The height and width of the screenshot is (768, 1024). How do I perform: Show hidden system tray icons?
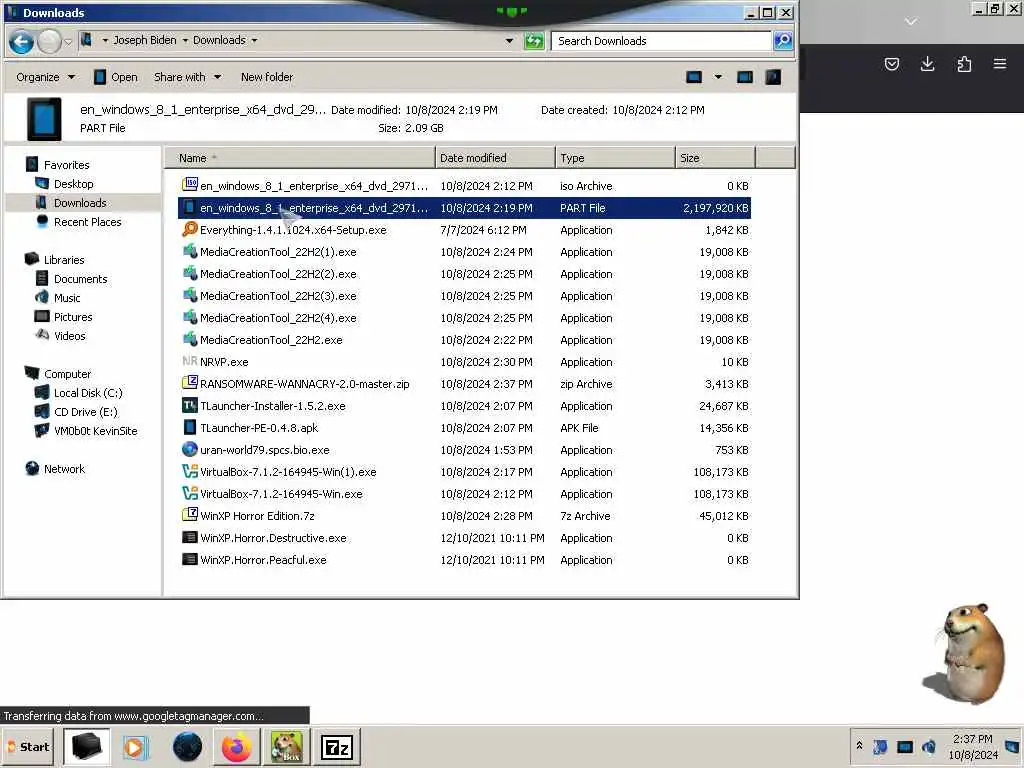click(x=859, y=745)
